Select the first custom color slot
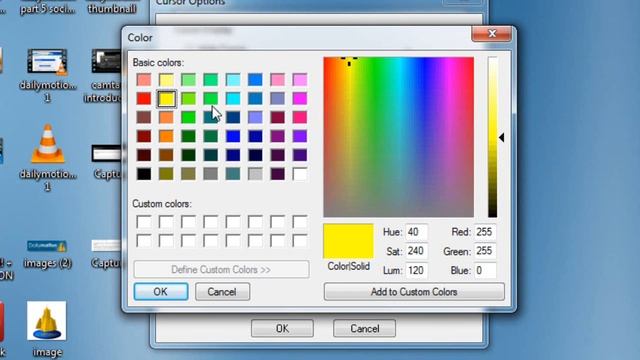The width and height of the screenshot is (640, 360). point(144,222)
